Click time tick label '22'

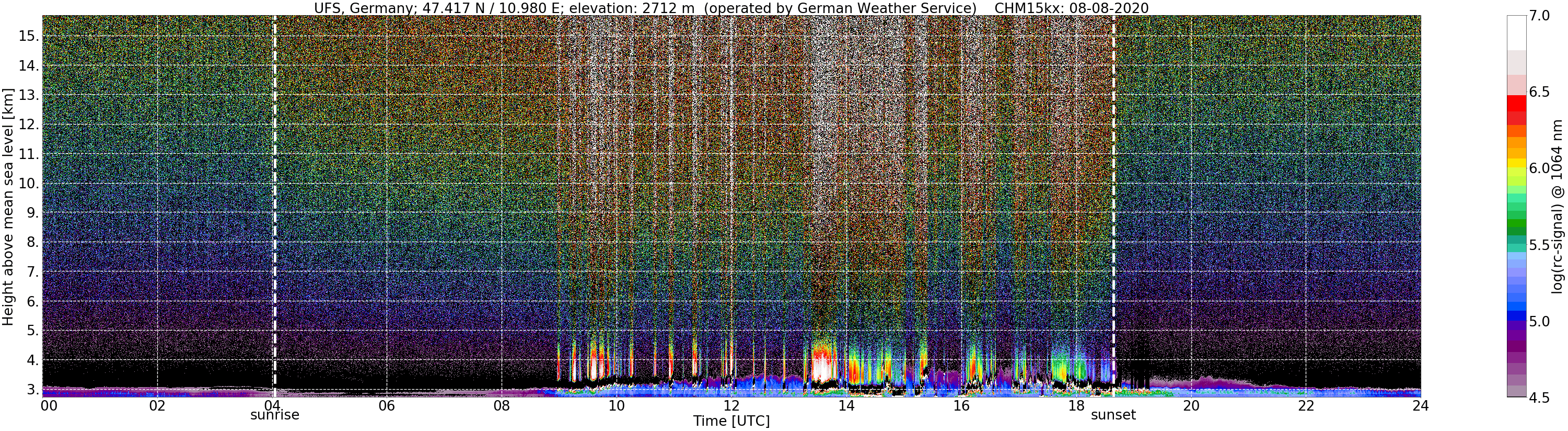[1306, 405]
